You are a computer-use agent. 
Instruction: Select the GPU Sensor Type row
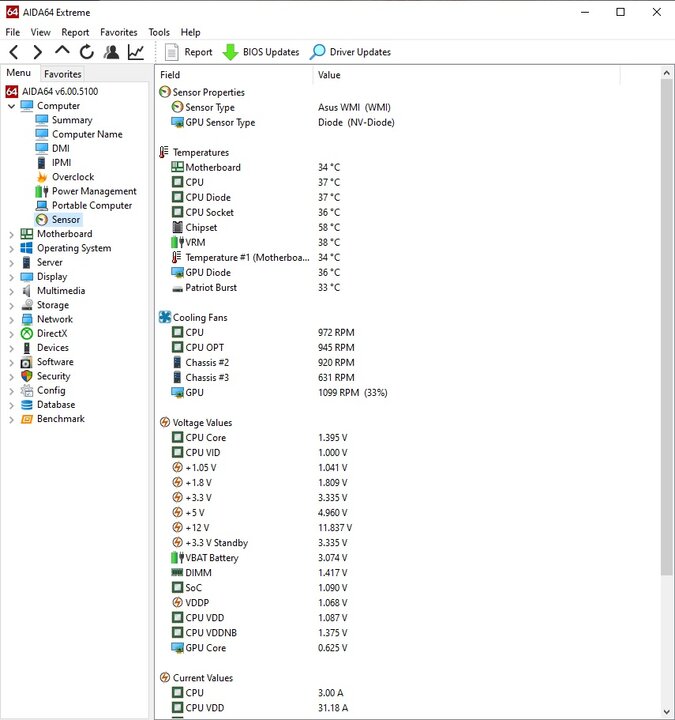pos(282,123)
